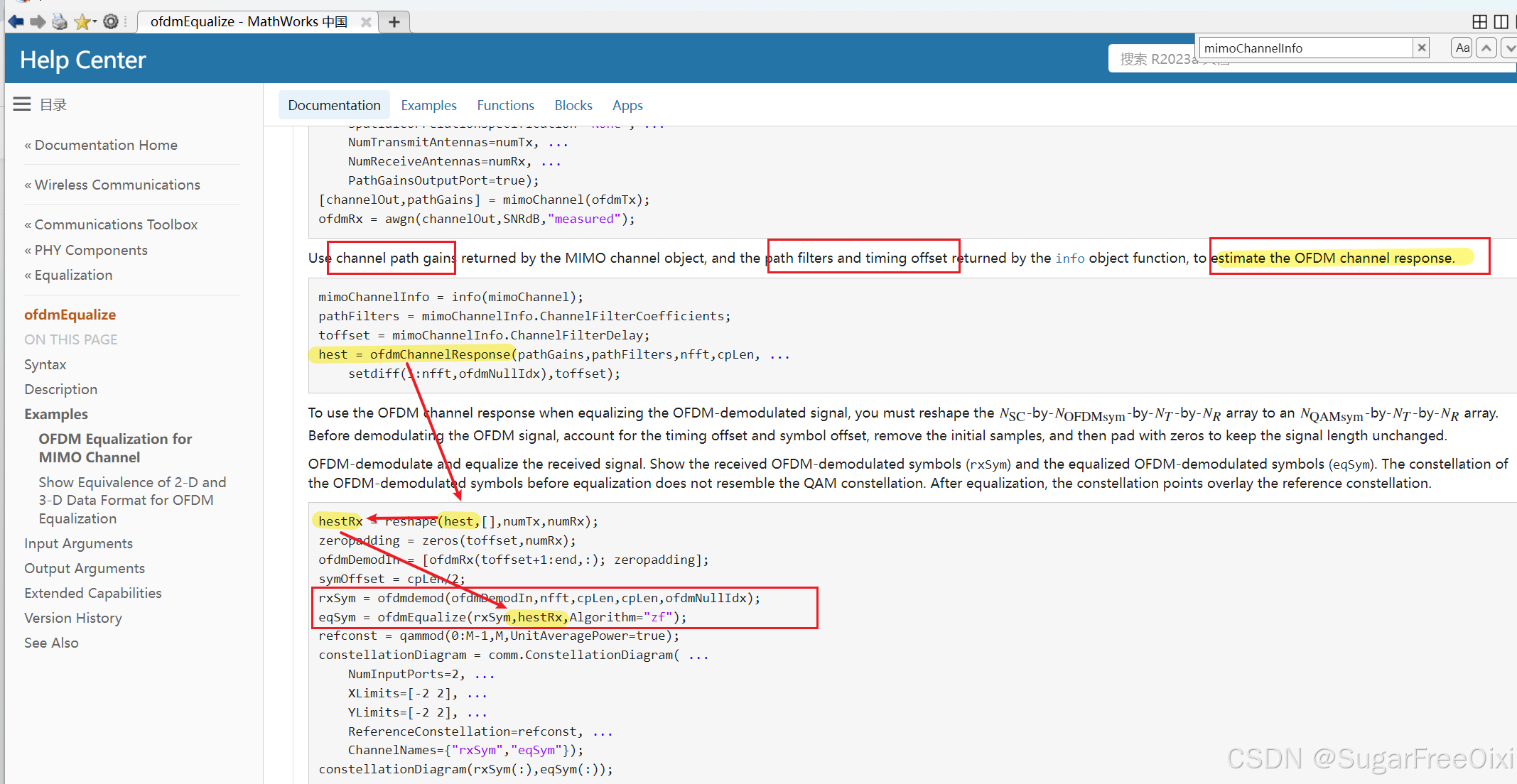
Task: Open favorites dropdown arrow beside star
Action: 95,22
